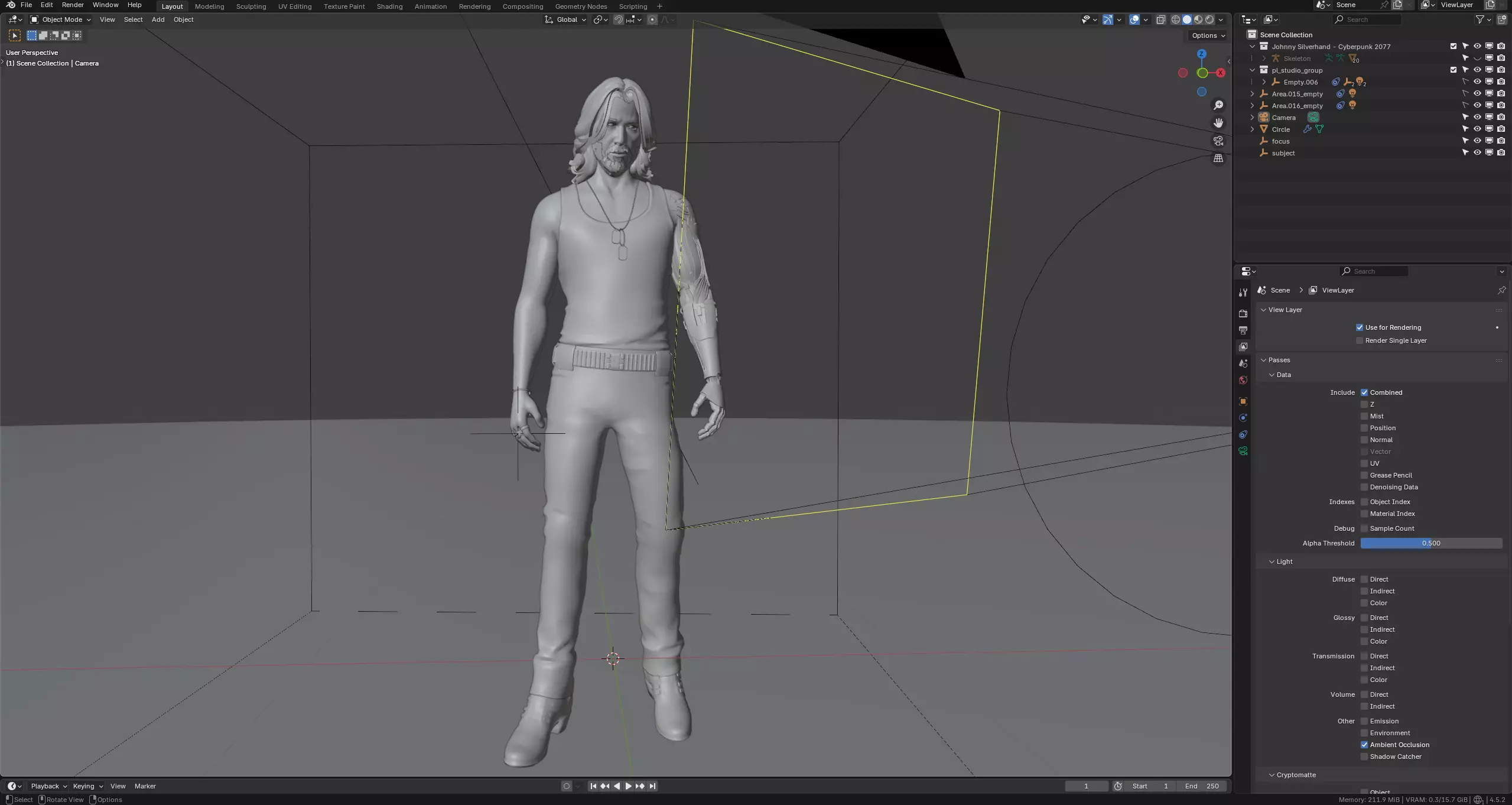The height and width of the screenshot is (805, 1512).
Task: Open the viewport Add menu
Action: tap(158, 20)
